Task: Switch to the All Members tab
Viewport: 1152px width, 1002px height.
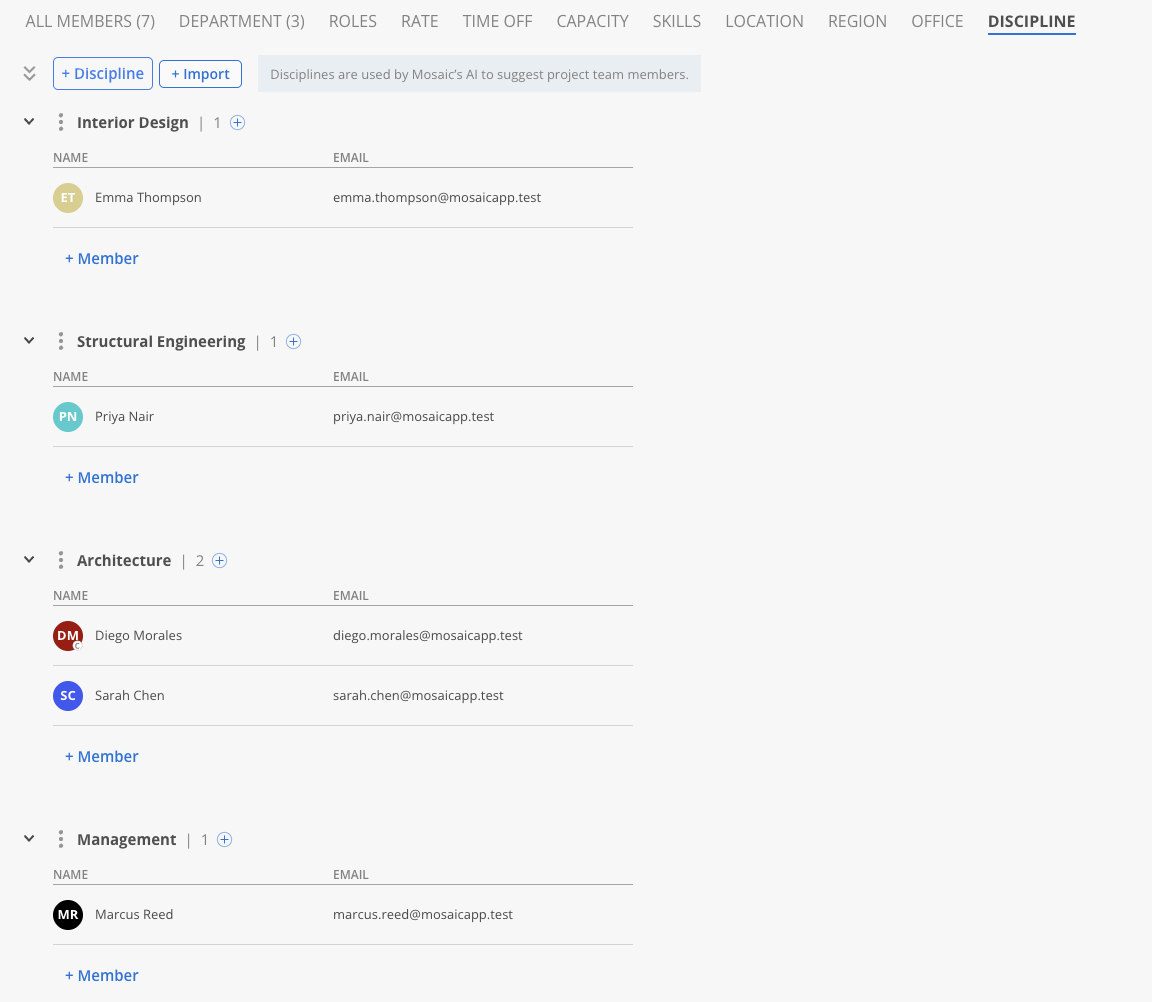Action: (x=90, y=21)
